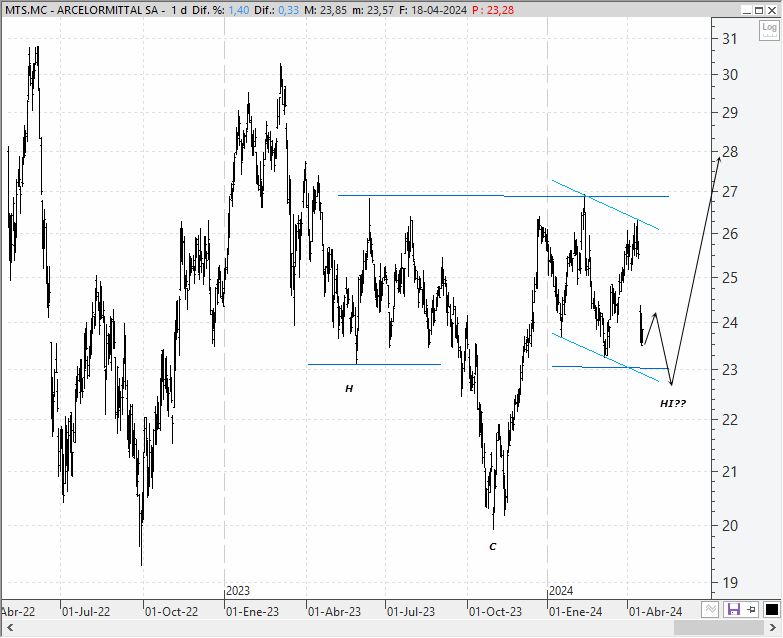
Task: Click the 'F: 18-04-2024' date
Action: tap(433, 10)
